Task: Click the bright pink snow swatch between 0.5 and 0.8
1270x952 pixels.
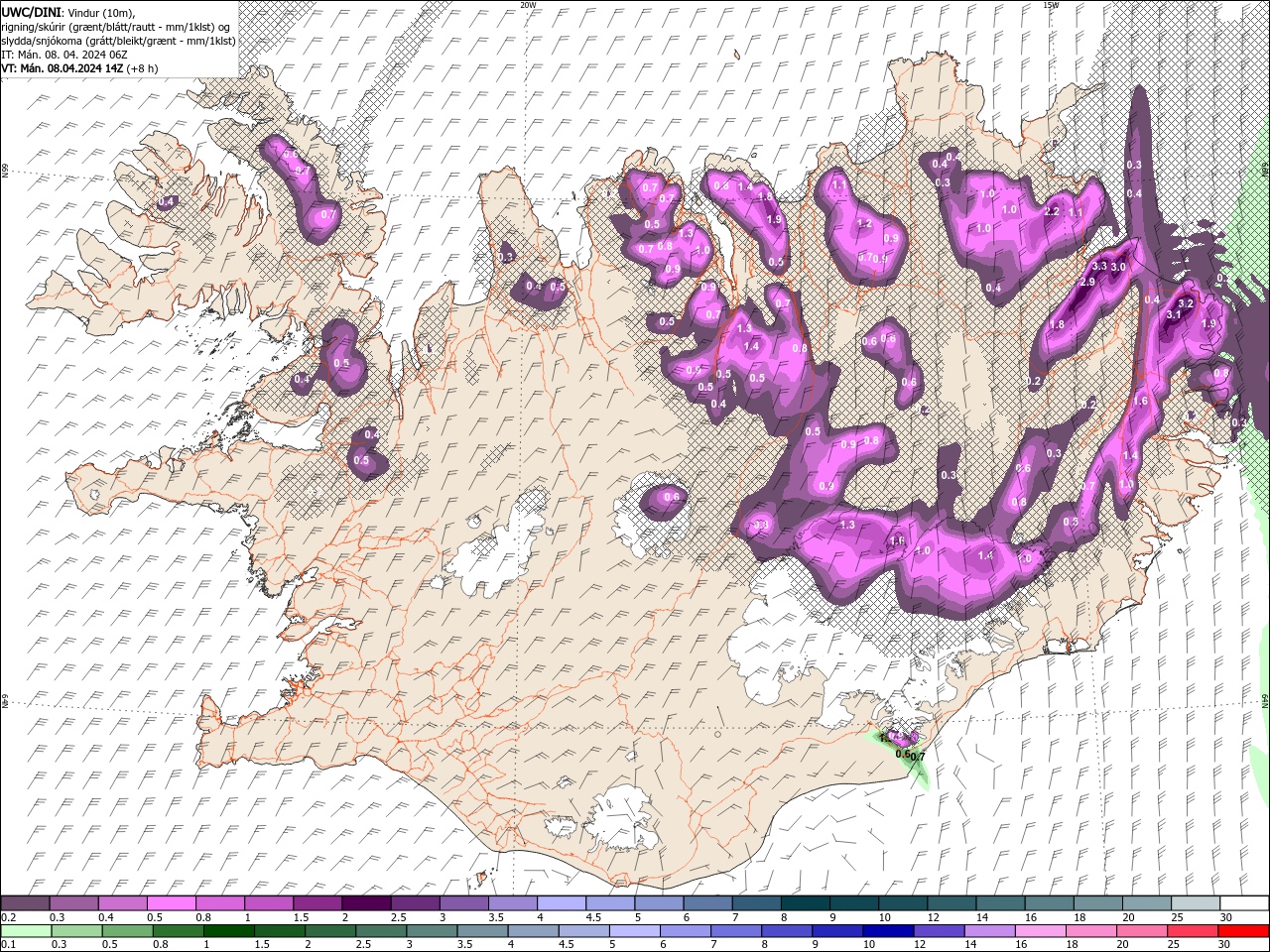Action: [x=171, y=903]
